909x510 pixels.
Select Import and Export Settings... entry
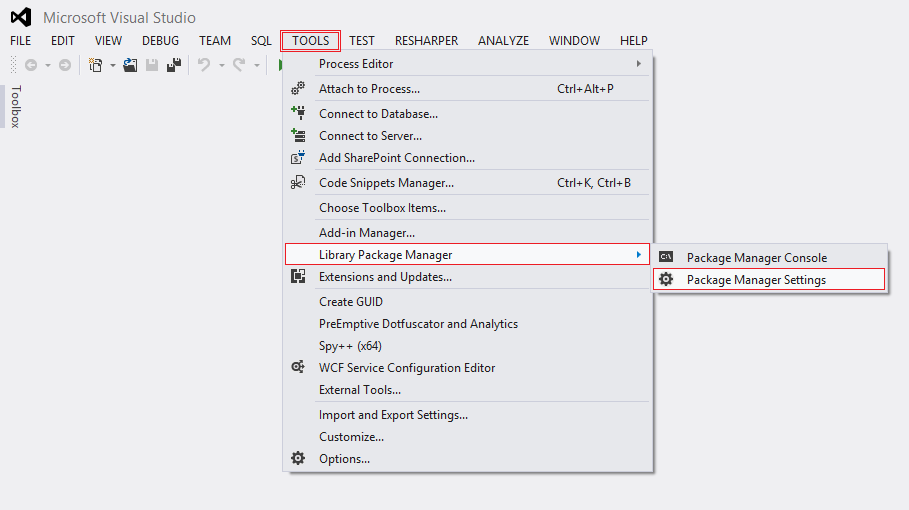(467, 415)
